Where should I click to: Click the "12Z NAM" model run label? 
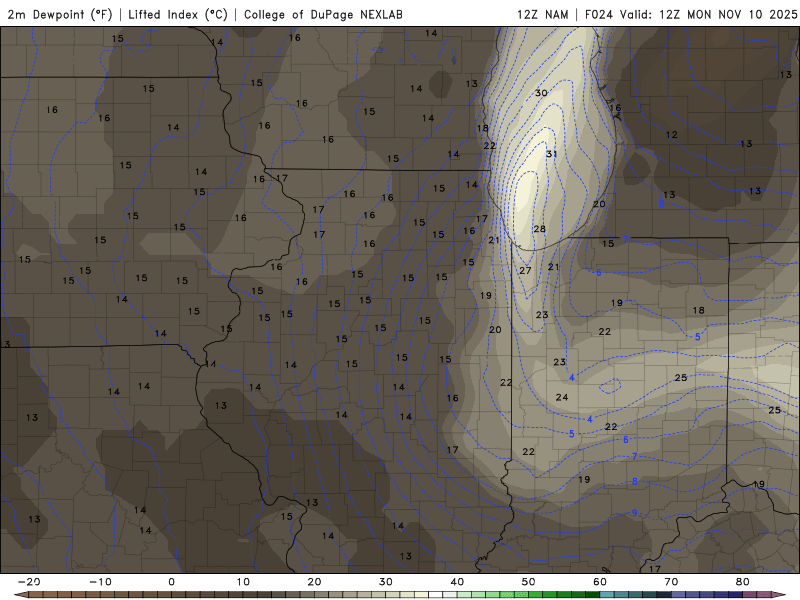pos(543,15)
